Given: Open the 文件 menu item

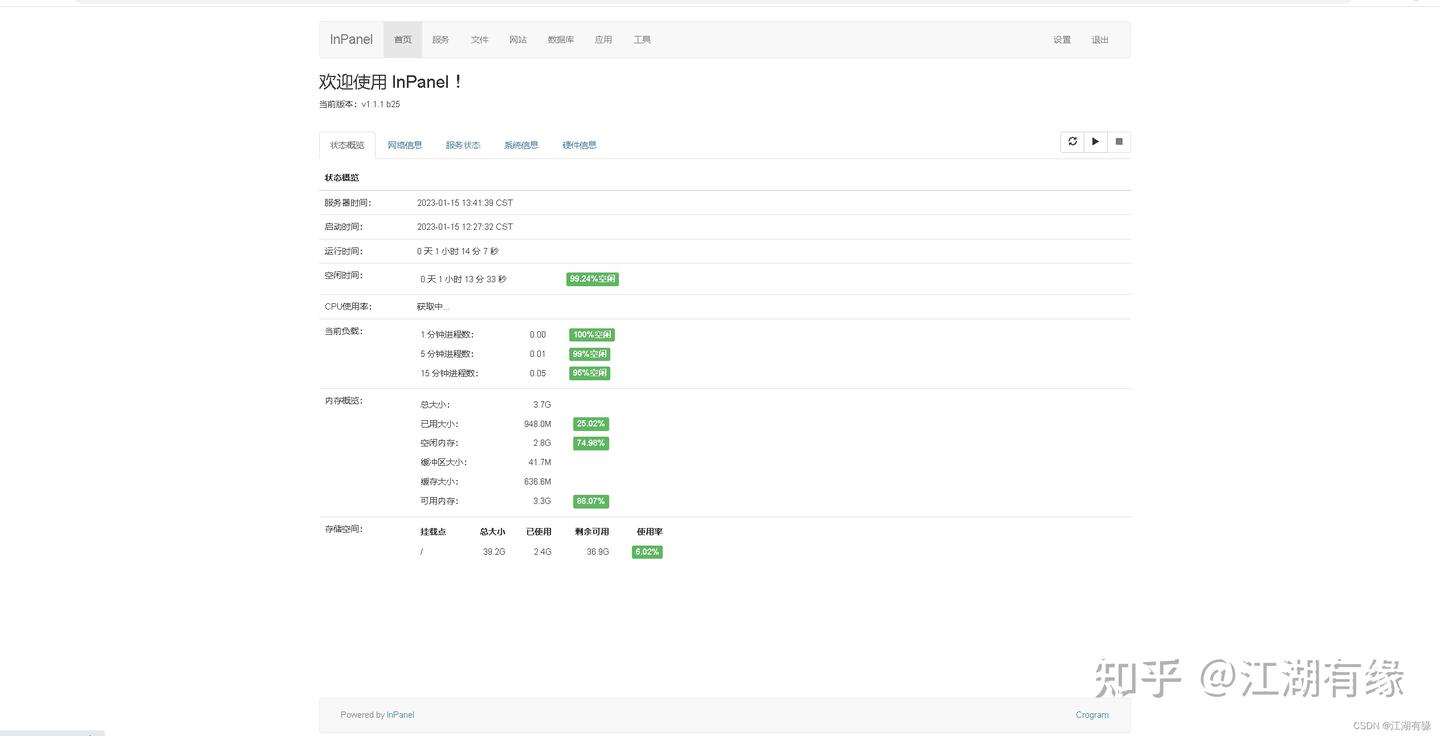Looking at the screenshot, I should [480, 40].
